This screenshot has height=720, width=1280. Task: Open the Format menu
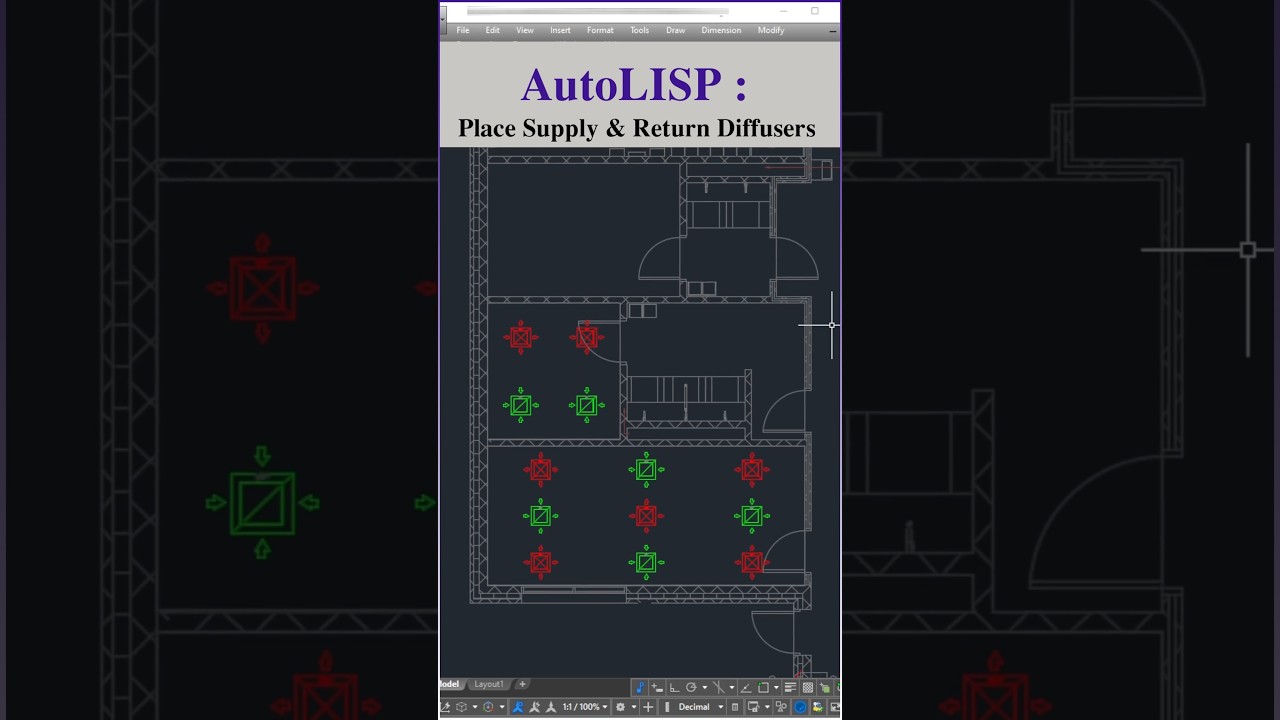[x=600, y=30]
